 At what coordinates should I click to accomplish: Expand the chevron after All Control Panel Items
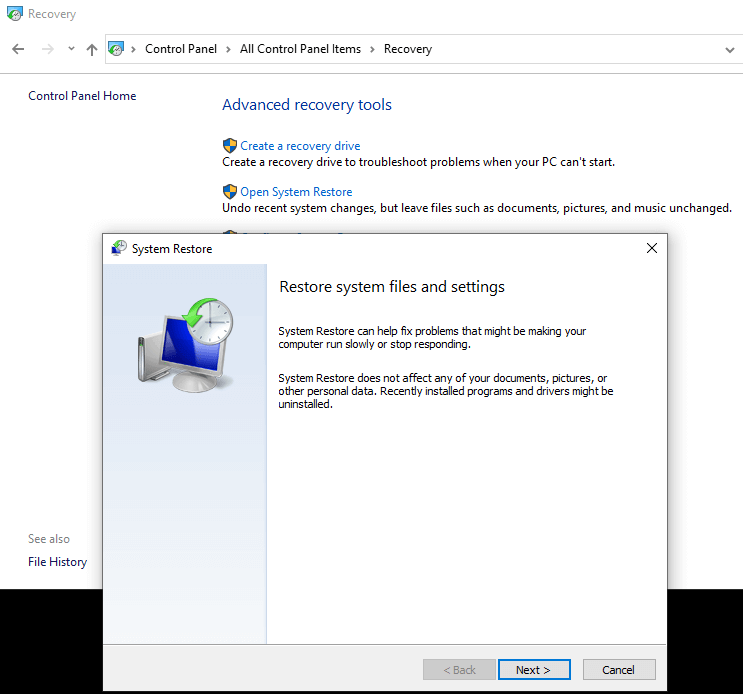pos(372,49)
